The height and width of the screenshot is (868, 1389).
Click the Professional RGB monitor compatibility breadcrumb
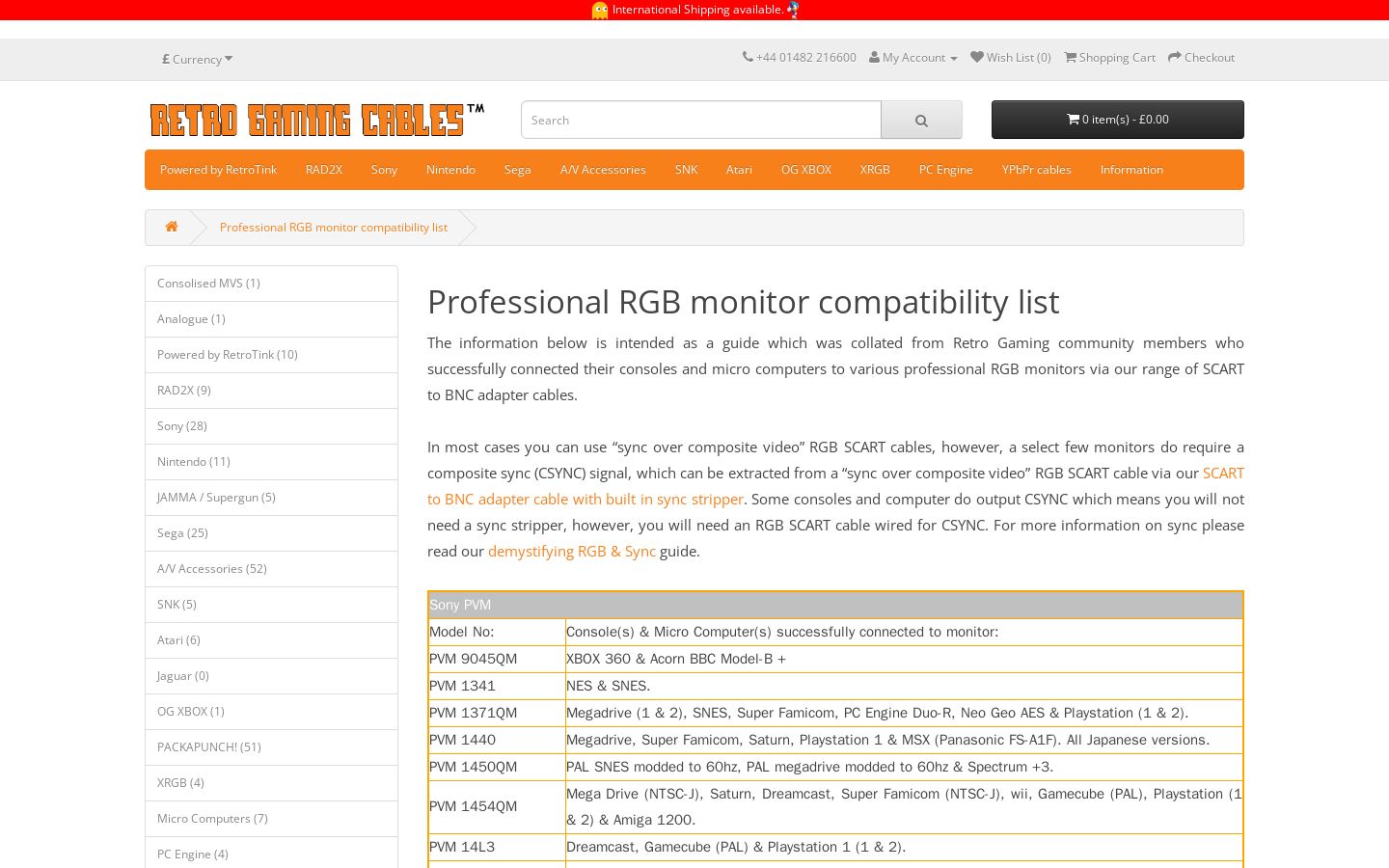pos(334,228)
